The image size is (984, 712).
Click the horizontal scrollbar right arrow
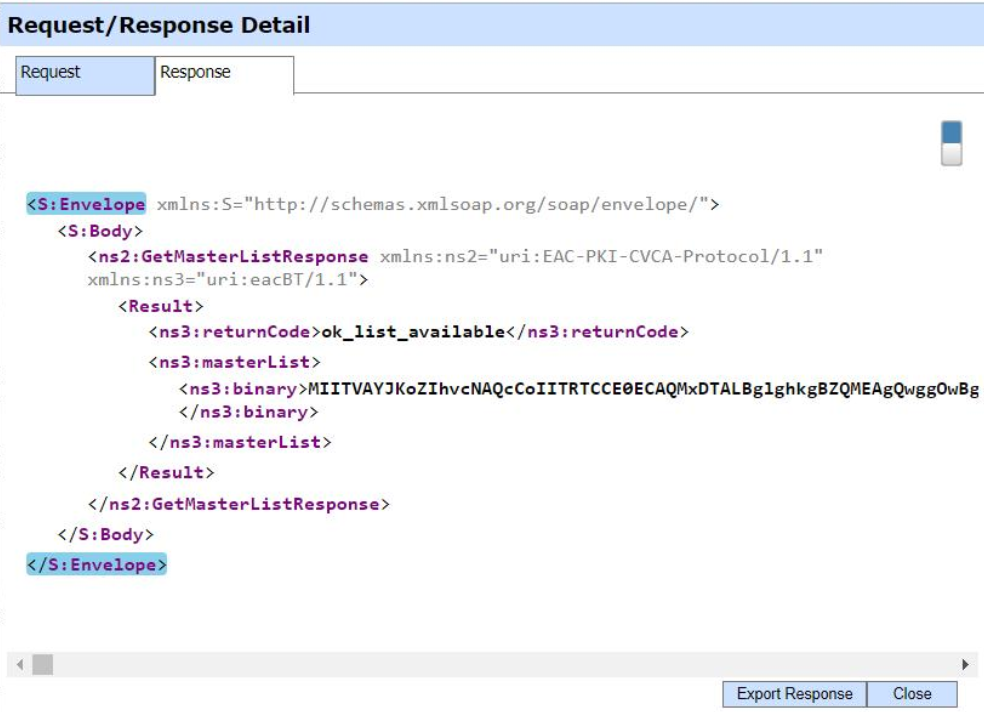pyautogui.click(x=965, y=664)
